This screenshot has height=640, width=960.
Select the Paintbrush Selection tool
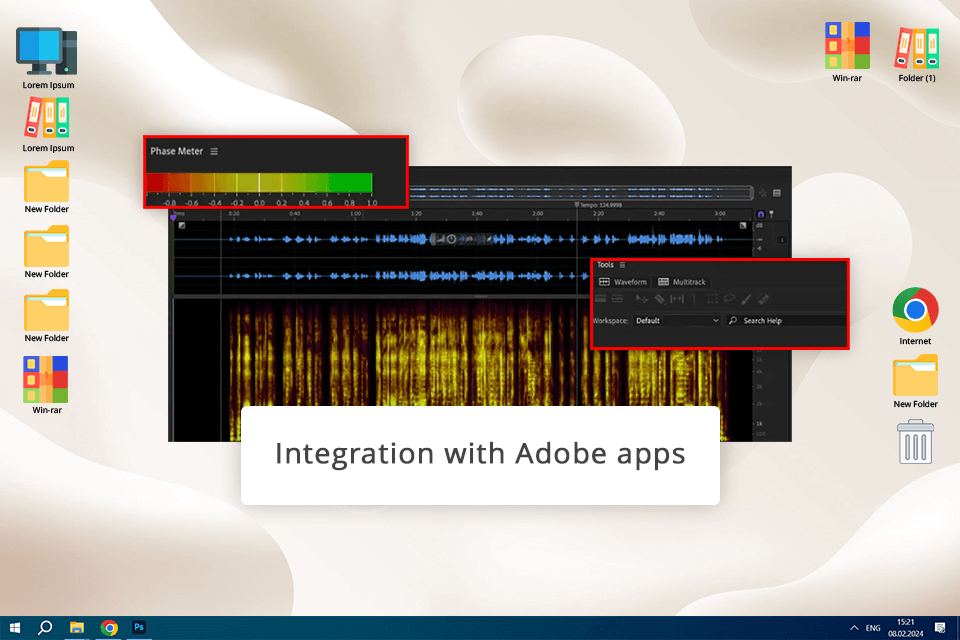point(746,299)
